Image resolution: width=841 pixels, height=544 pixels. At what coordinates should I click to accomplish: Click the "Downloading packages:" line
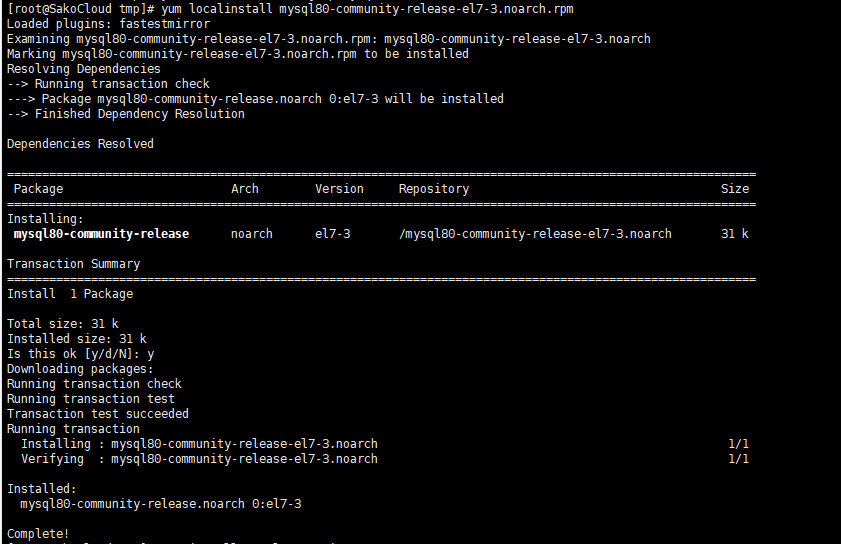pyautogui.click(x=80, y=369)
